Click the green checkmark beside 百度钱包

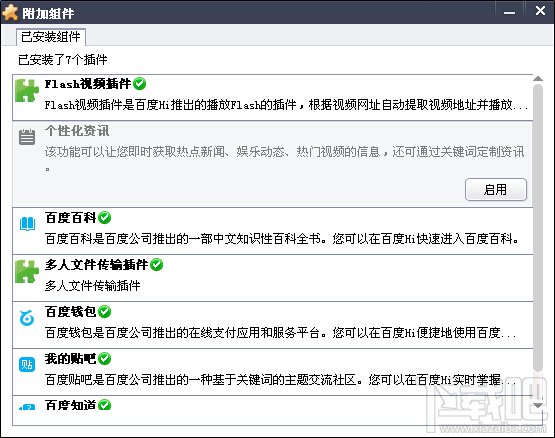(x=104, y=312)
